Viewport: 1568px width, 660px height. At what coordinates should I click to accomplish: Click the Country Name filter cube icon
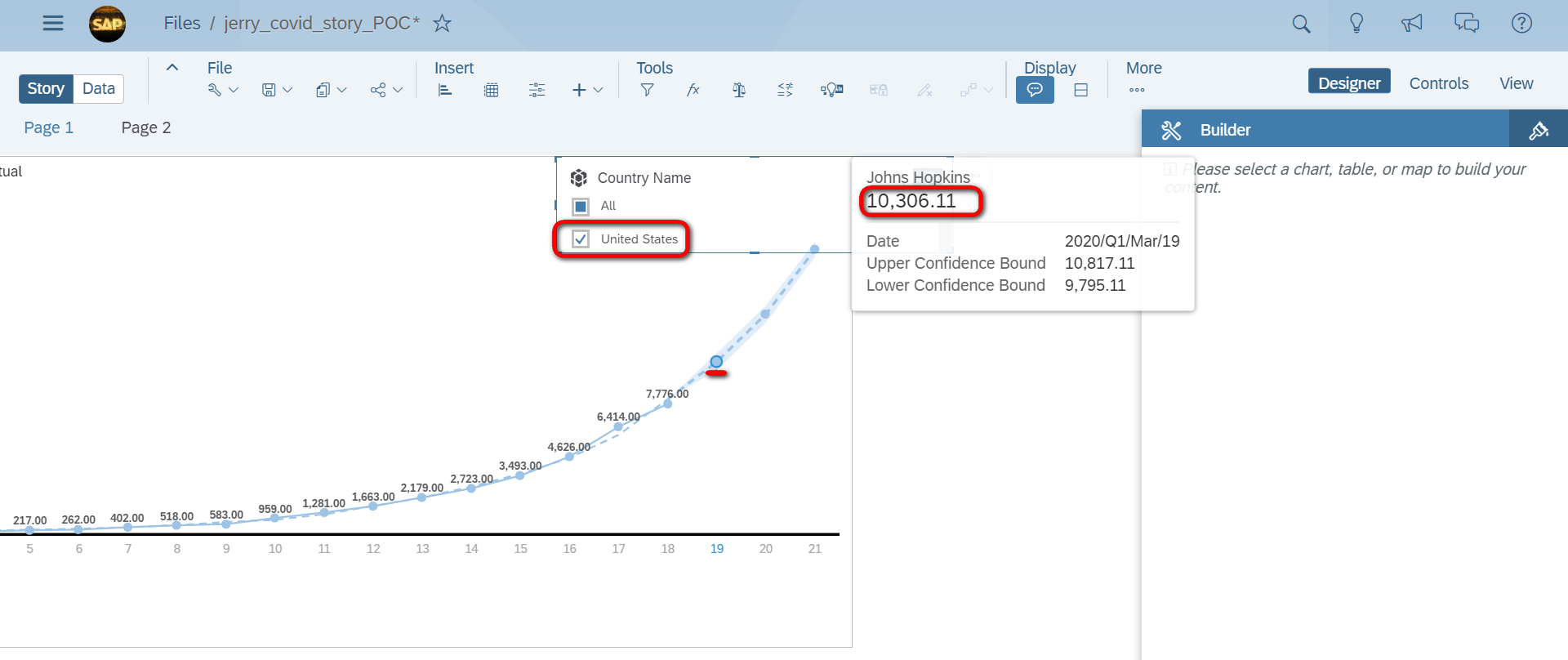pos(579,178)
